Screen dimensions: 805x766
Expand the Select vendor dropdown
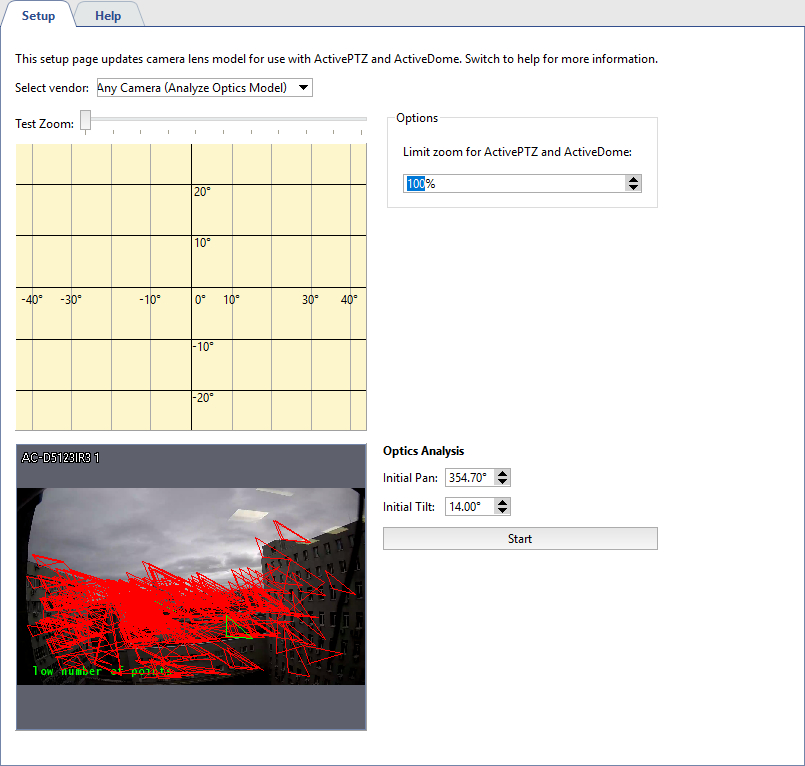[205, 88]
